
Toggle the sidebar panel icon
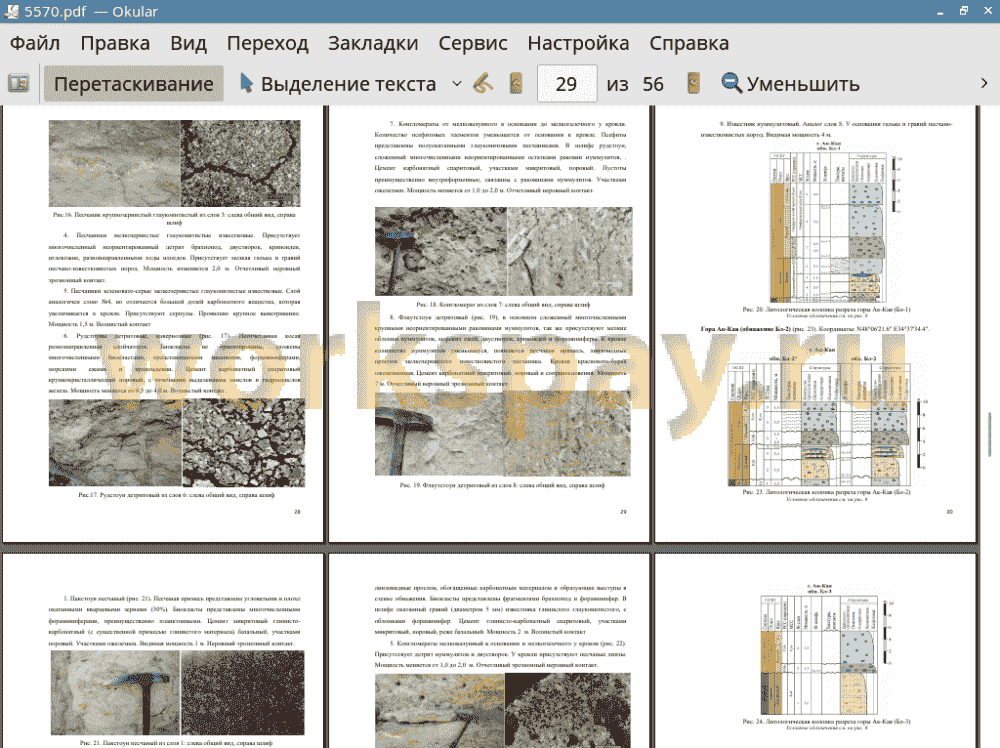tap(18, 84)
